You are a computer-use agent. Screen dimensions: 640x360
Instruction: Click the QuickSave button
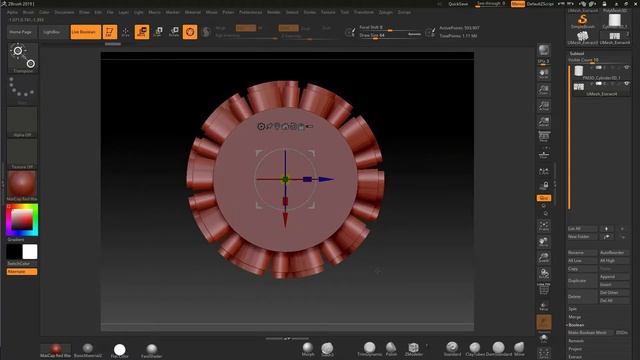click(458, 4)
